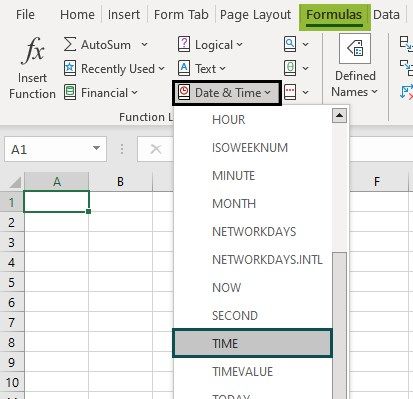413x399 pixels.
Task: Click the Trace Precedents icon
Action: tap(406, 44)
